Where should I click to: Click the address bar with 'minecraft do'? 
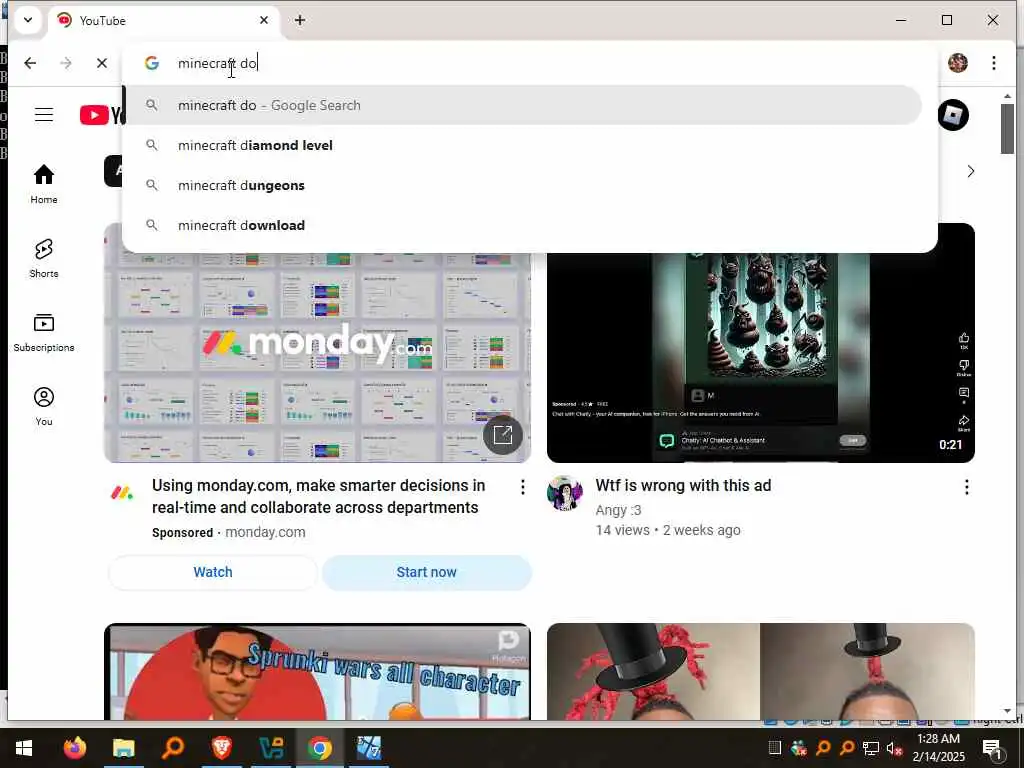point(530,63)
